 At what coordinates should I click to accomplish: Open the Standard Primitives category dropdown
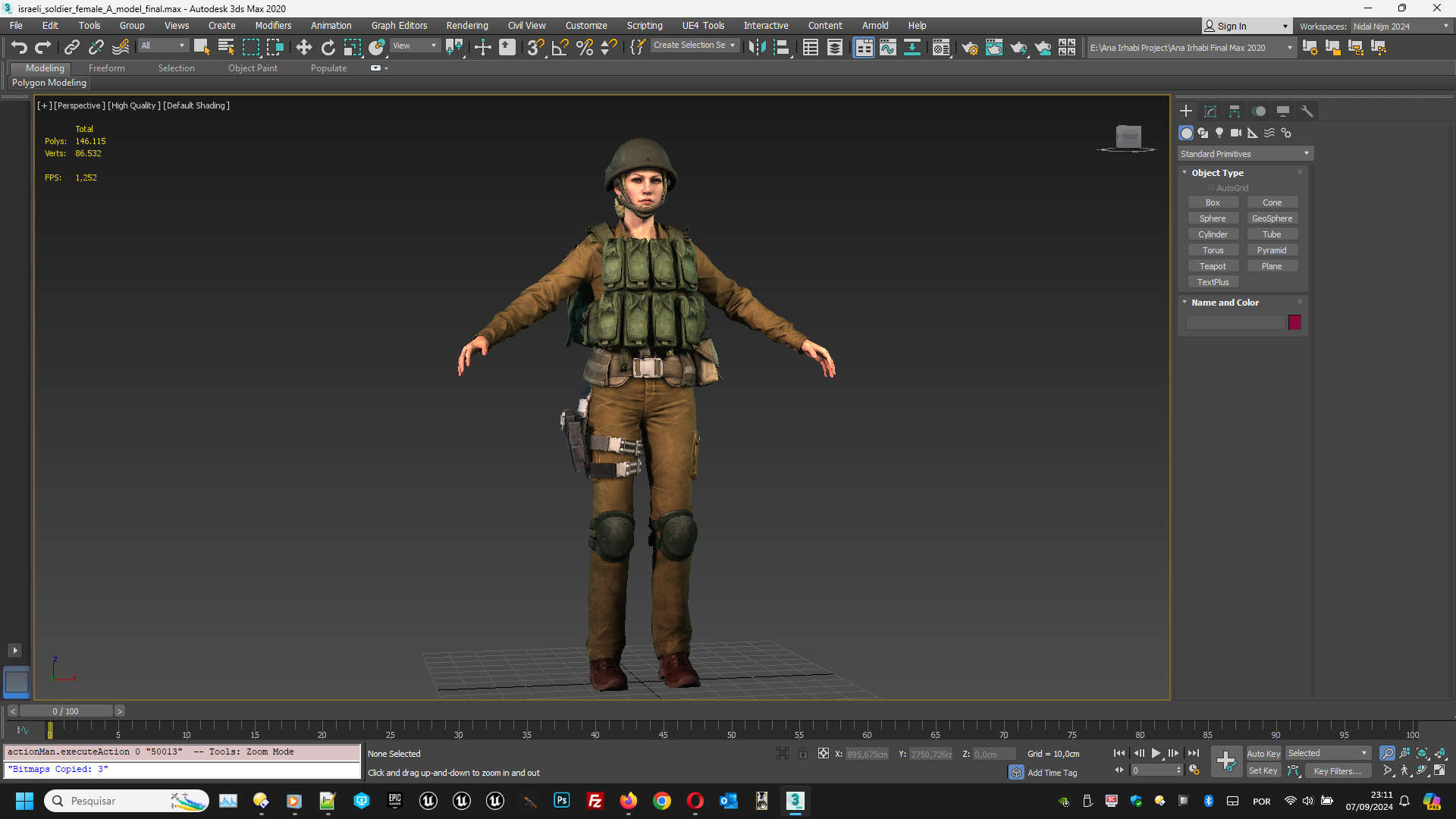tap(1244, 154)
